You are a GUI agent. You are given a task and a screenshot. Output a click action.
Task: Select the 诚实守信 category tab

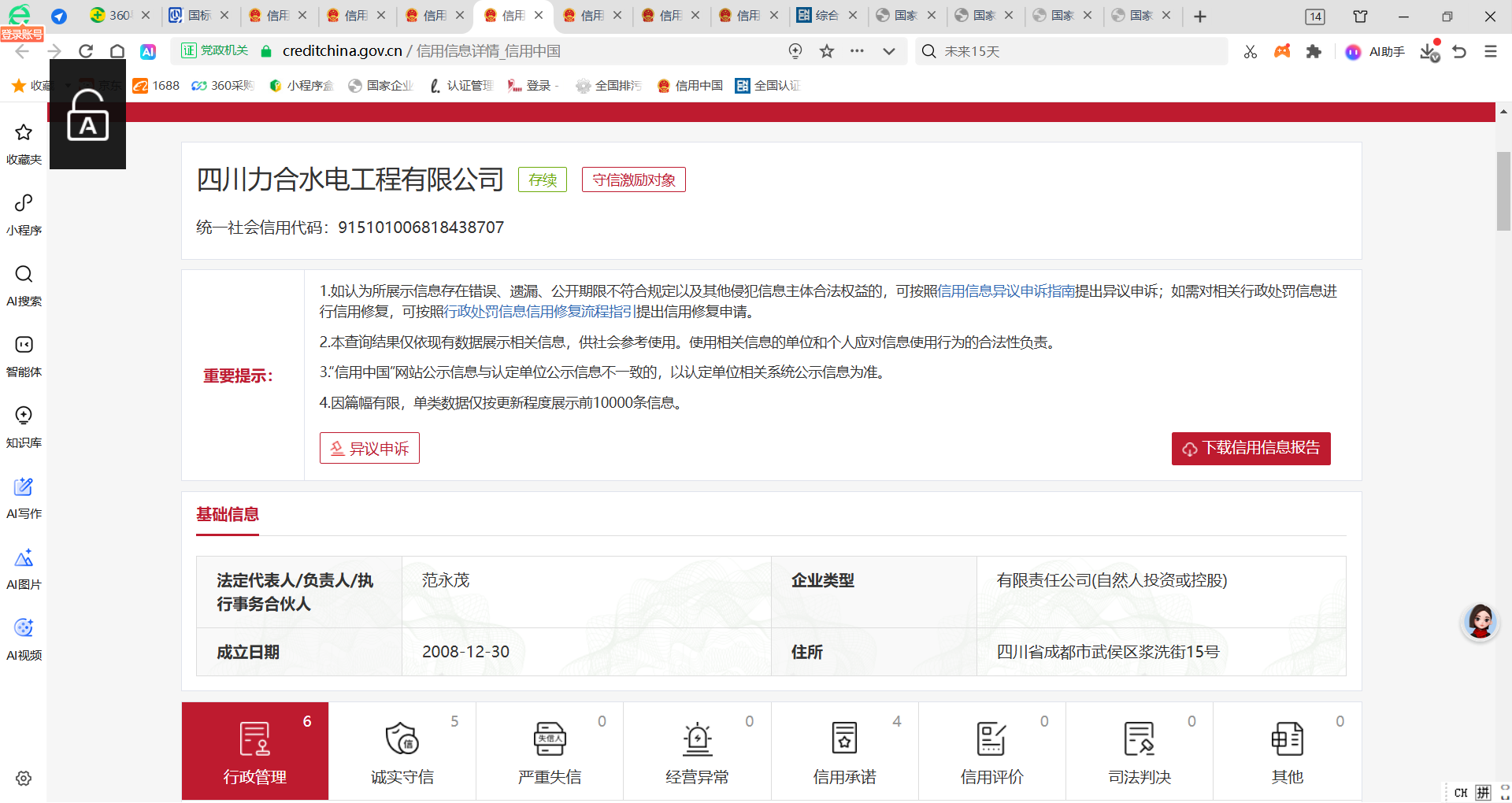point(402,751)
